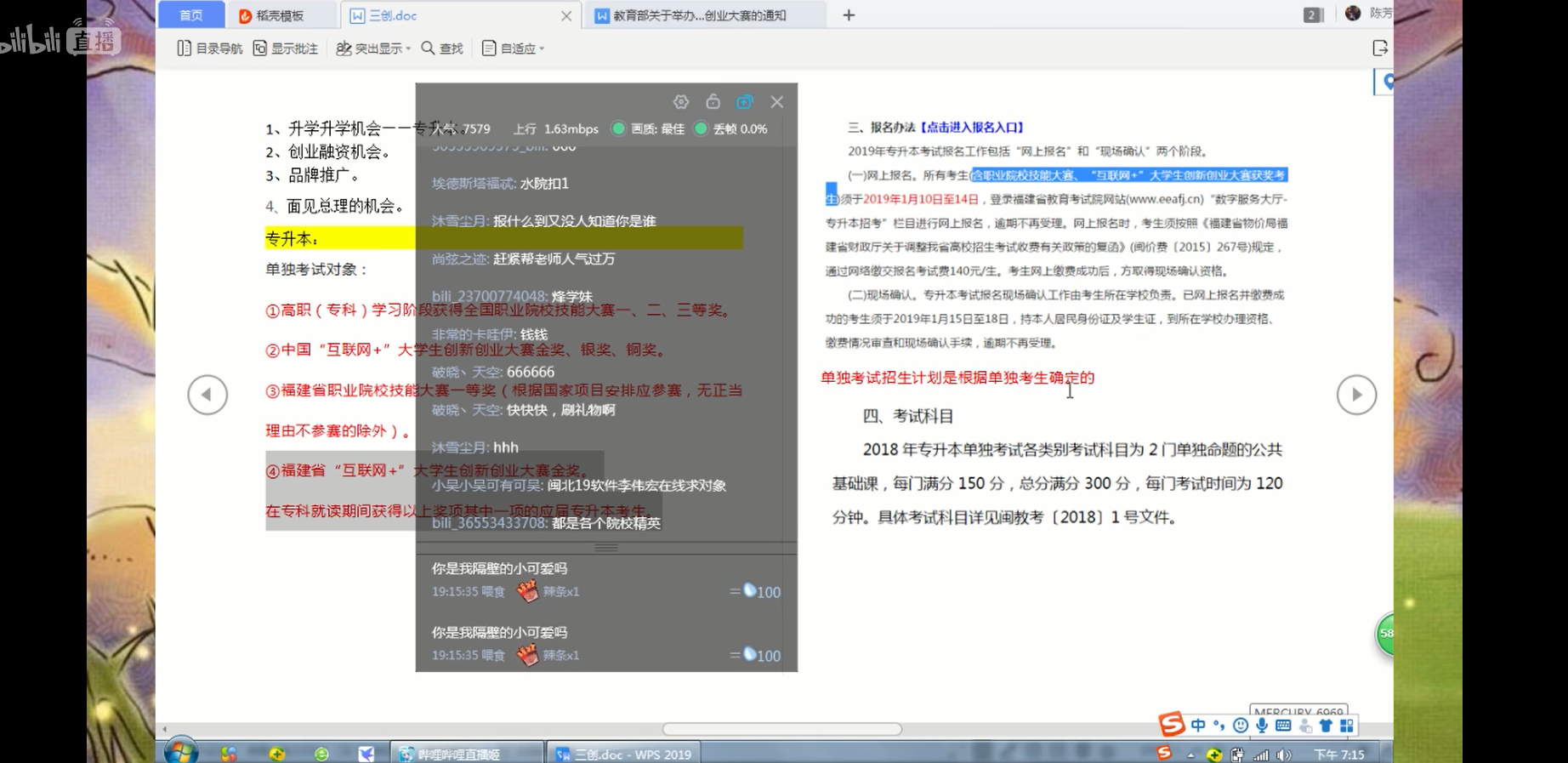This screenshot has width=1568, height=763.
Task: Add a new tab with plus button
Action: (849, 15)
